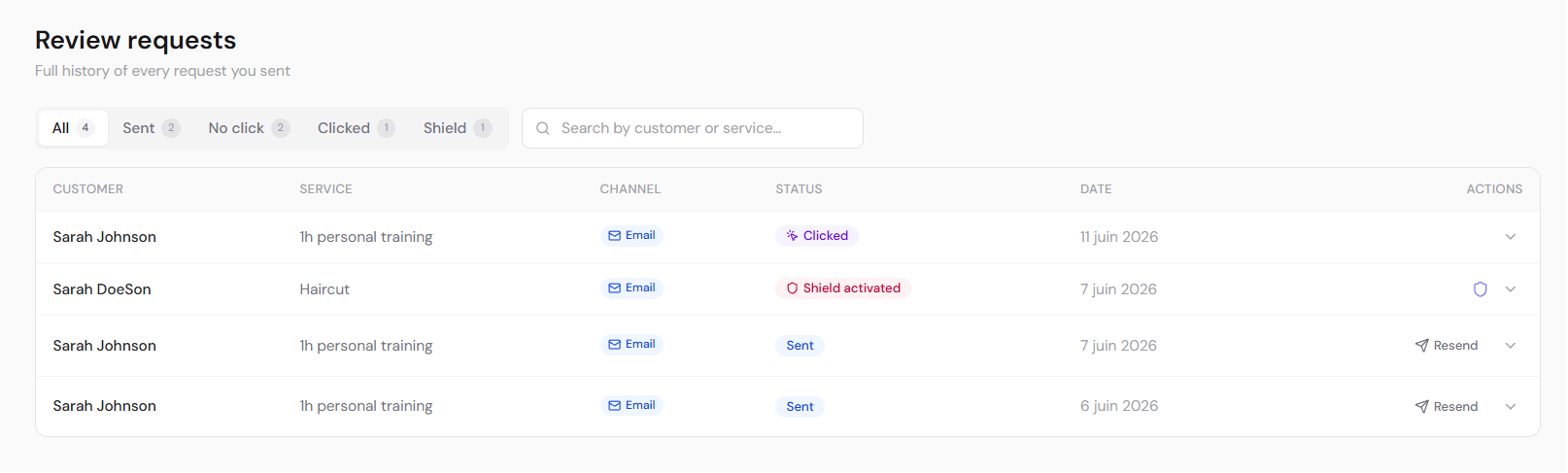1568x473 pixels.
Task: Expand the Sarah DoeSon row chevron
Action: pos(1511,289)
